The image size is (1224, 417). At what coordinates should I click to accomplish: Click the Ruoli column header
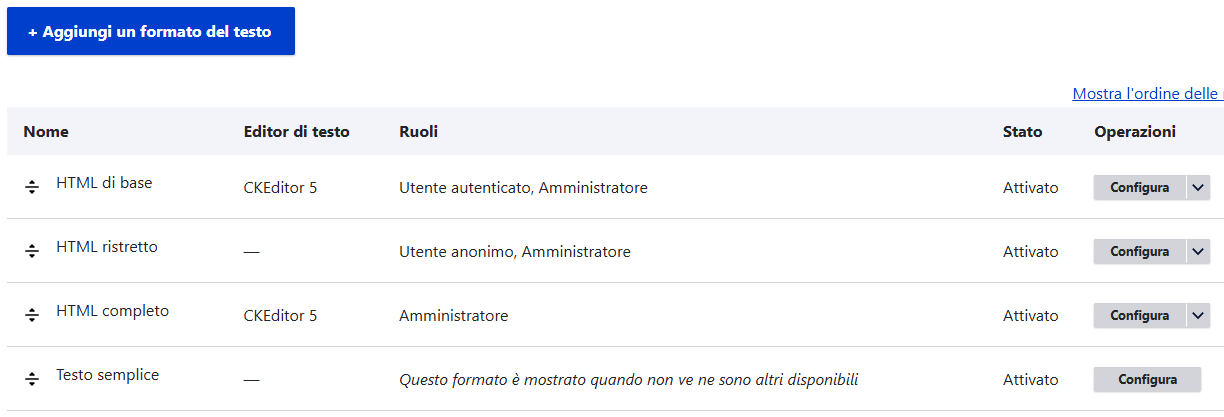pyautogui.click(x=418, y=132)
